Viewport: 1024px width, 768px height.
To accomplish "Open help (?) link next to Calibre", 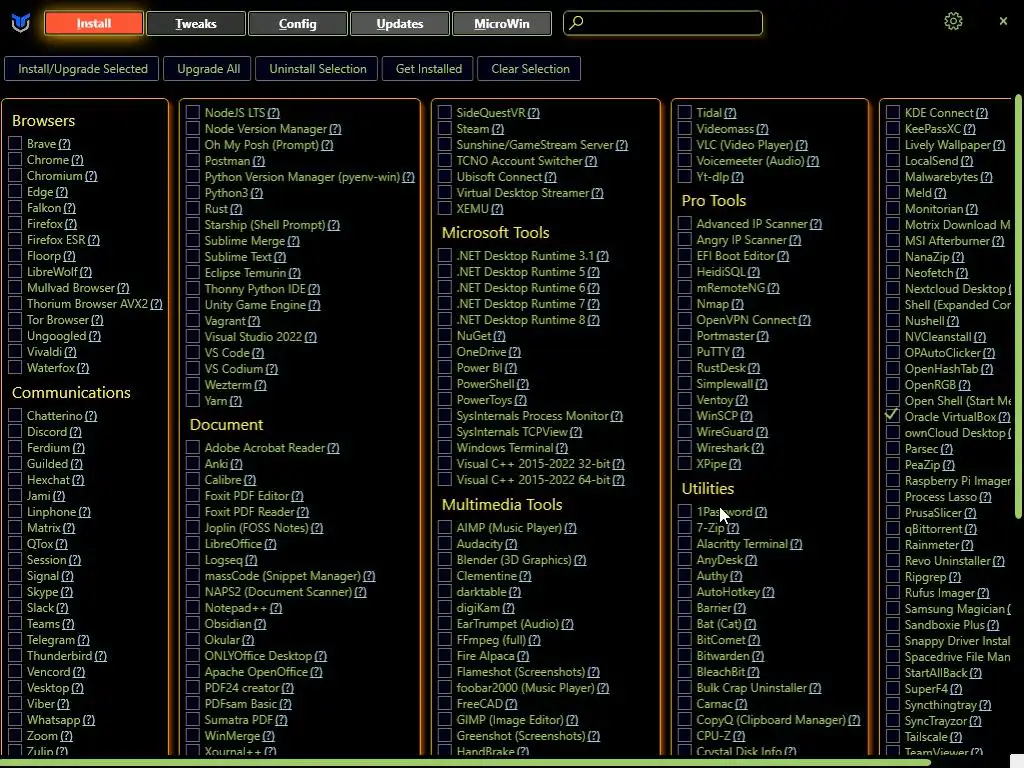I will pyautogui.click(x=249, y=481).
